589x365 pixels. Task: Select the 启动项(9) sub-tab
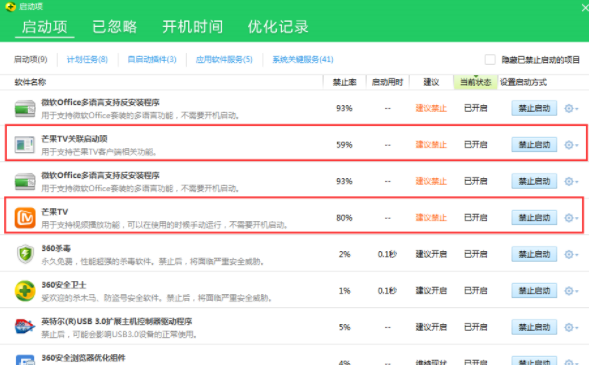31,59
